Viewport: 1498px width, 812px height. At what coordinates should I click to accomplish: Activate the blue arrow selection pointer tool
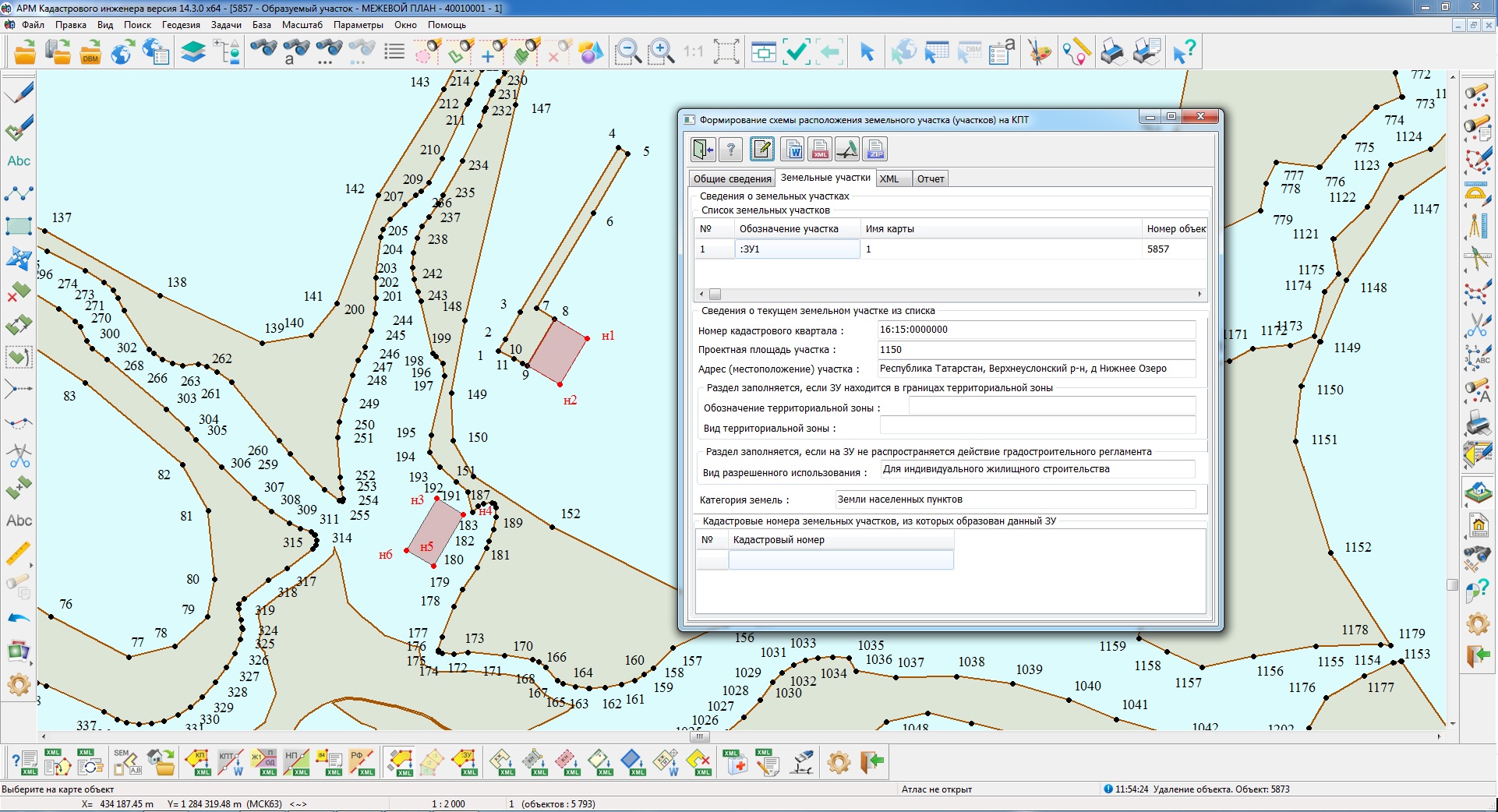(x=867, y=53)
